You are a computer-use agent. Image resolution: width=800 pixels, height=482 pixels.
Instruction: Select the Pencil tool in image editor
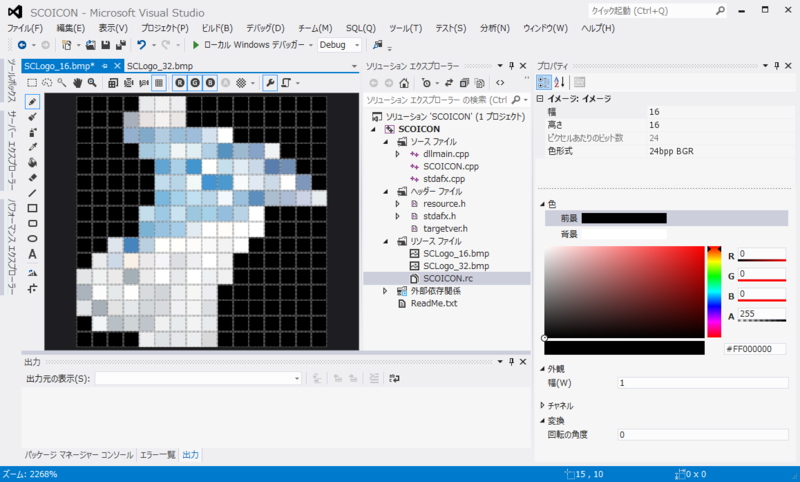[32, 102]
